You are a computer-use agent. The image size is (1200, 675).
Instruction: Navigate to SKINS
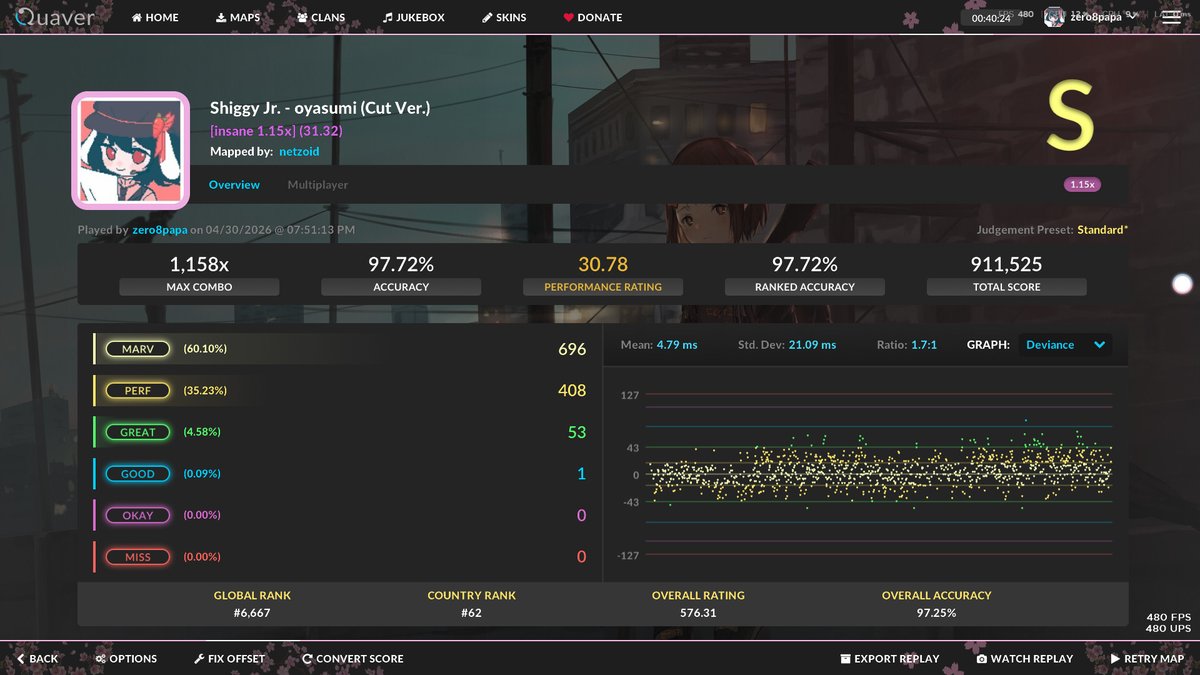504,18
